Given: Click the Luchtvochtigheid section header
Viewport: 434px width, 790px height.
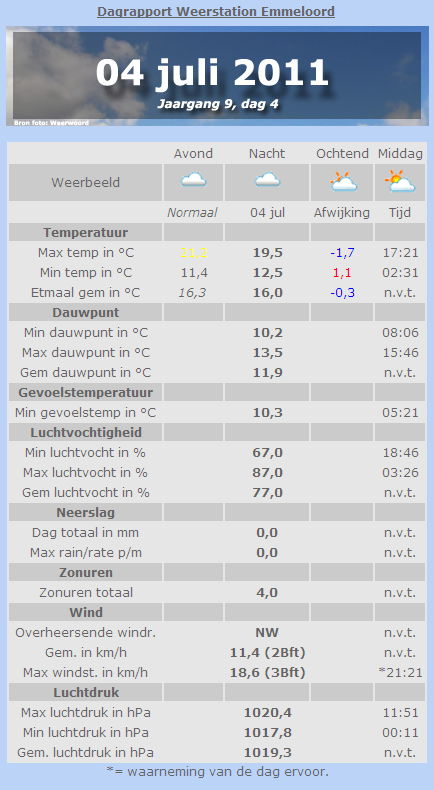Looking at the screenshot, I should (x=86, y=432).
